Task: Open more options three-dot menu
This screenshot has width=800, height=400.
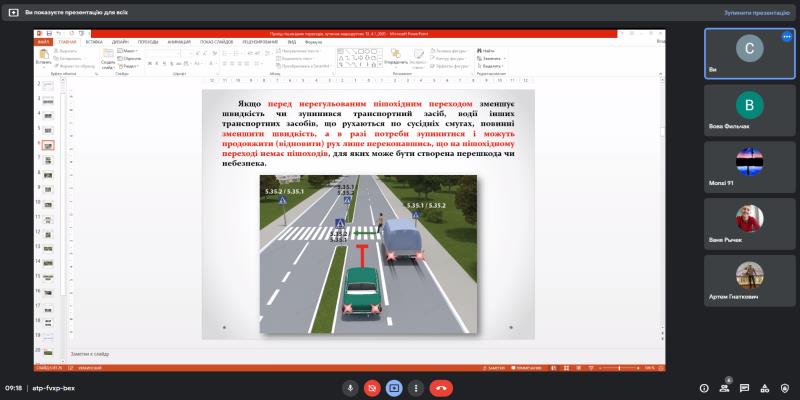Action: (x=416, y=387)
